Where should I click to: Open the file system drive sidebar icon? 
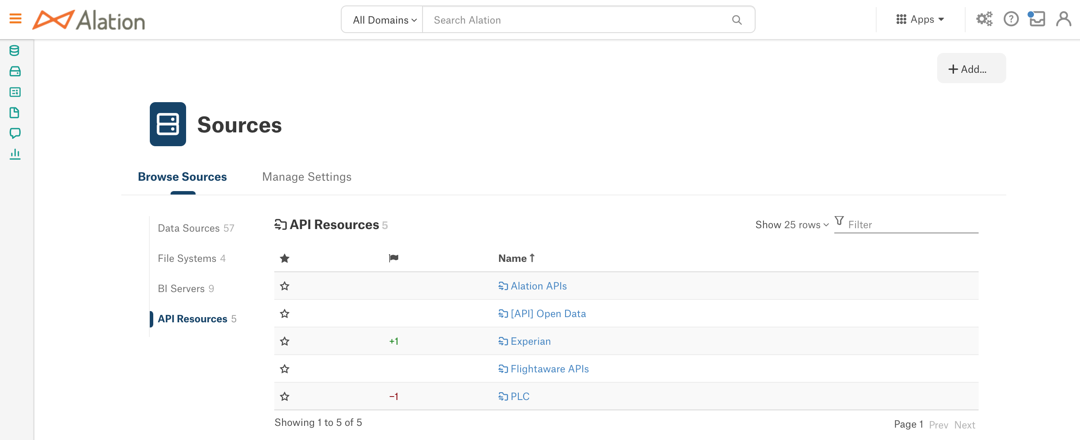(x=14, y=72)
